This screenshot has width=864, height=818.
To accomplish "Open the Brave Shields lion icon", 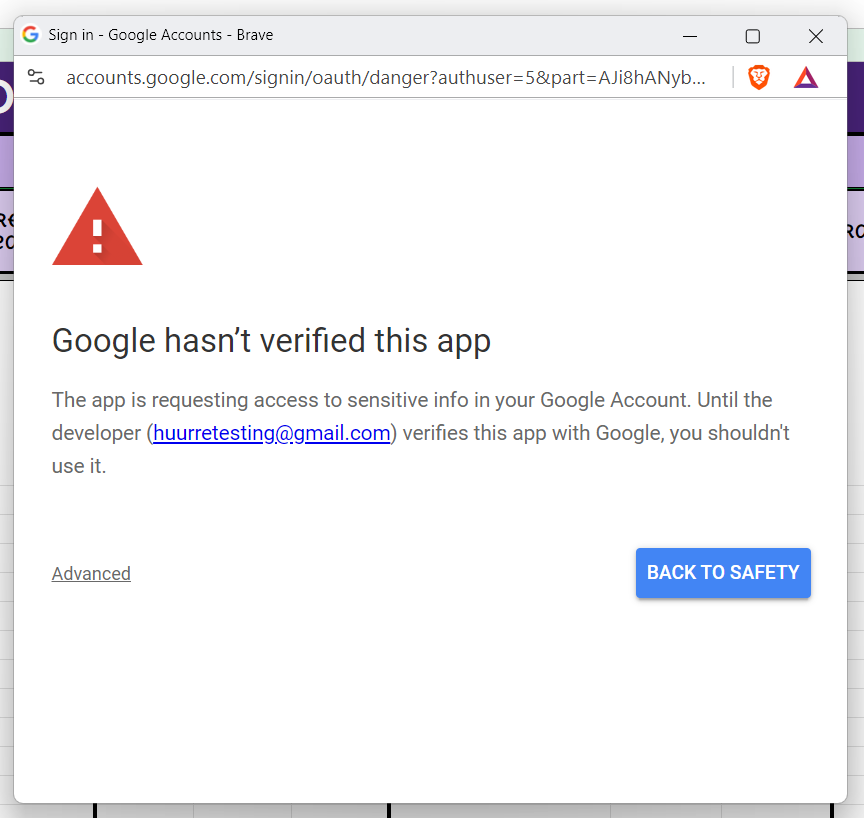I will click(x=759, y=77).
